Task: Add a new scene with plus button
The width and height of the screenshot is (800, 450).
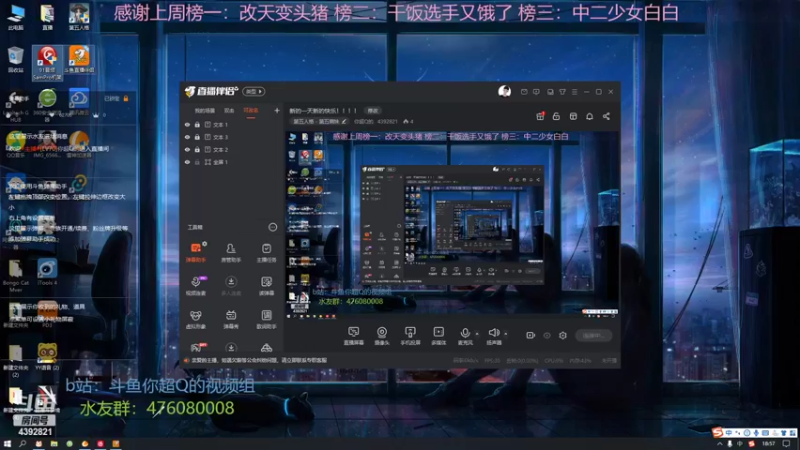Action: 277,110
